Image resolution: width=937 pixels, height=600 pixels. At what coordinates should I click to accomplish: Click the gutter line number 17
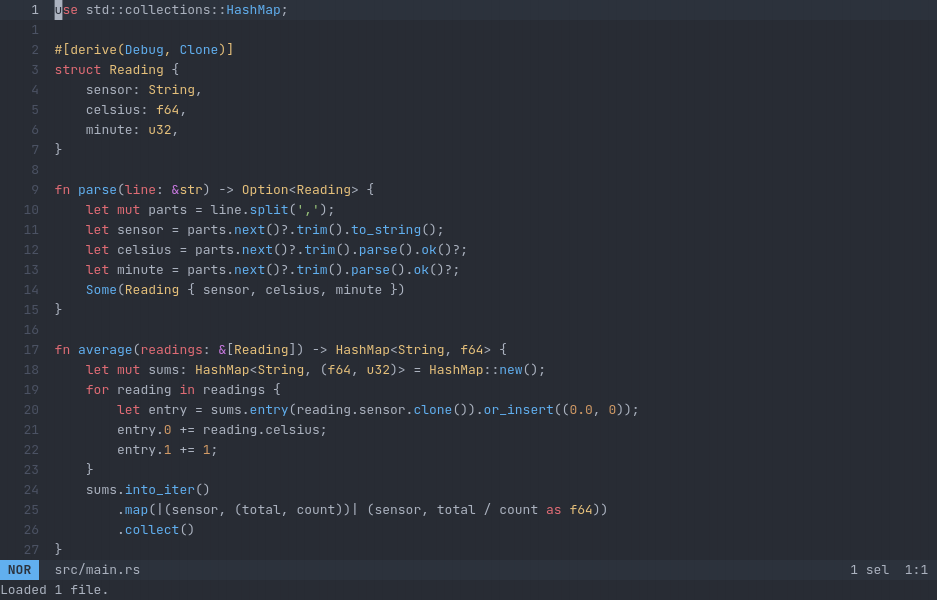31,350
